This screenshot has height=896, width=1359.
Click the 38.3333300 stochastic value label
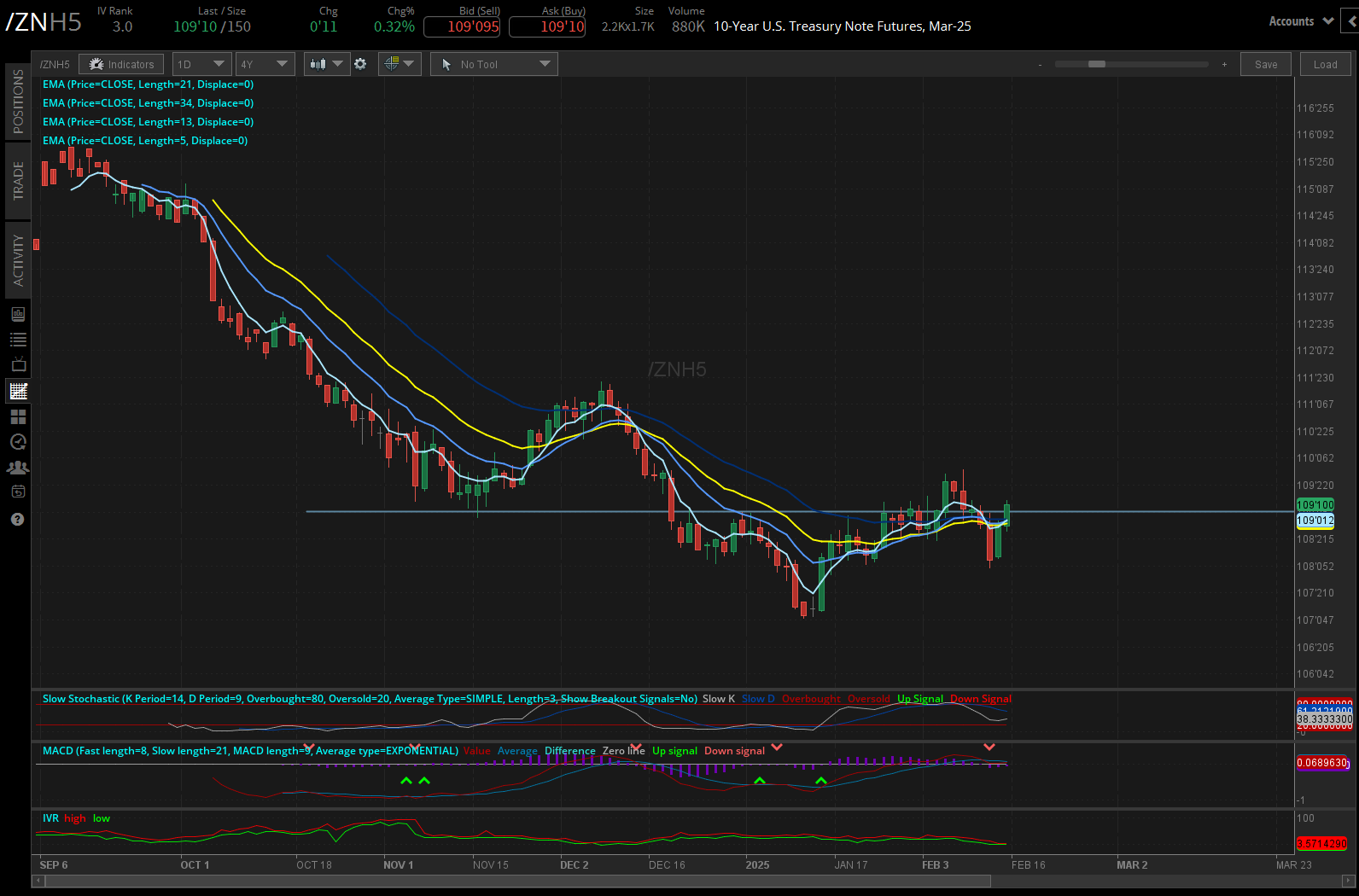pyautogui.click(x=1325, y=719)
